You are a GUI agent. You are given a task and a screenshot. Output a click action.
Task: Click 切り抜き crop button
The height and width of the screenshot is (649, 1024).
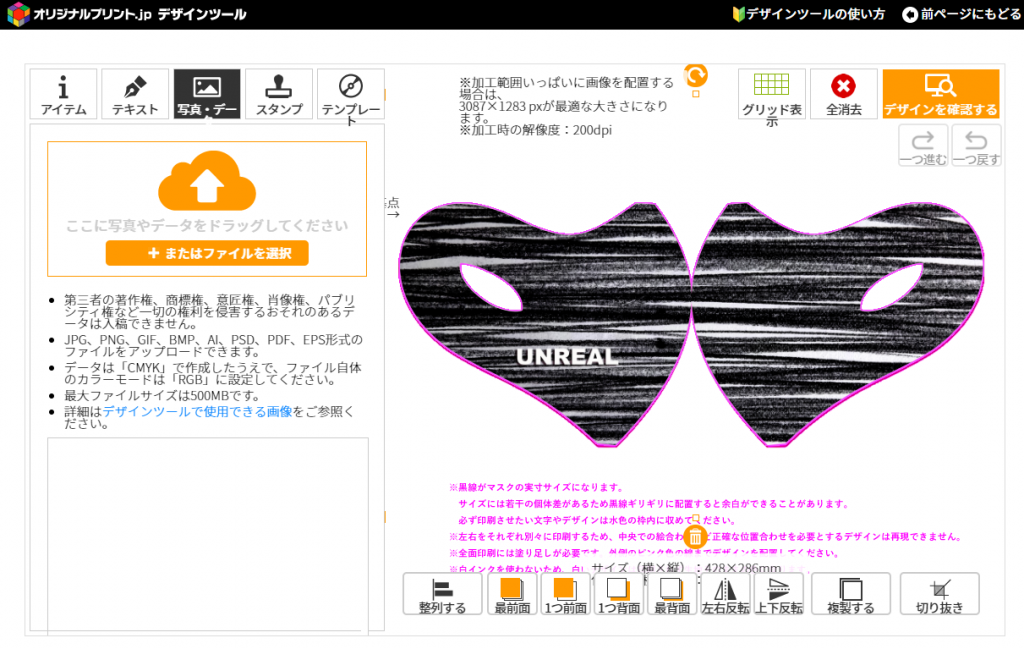click(939, 594)
